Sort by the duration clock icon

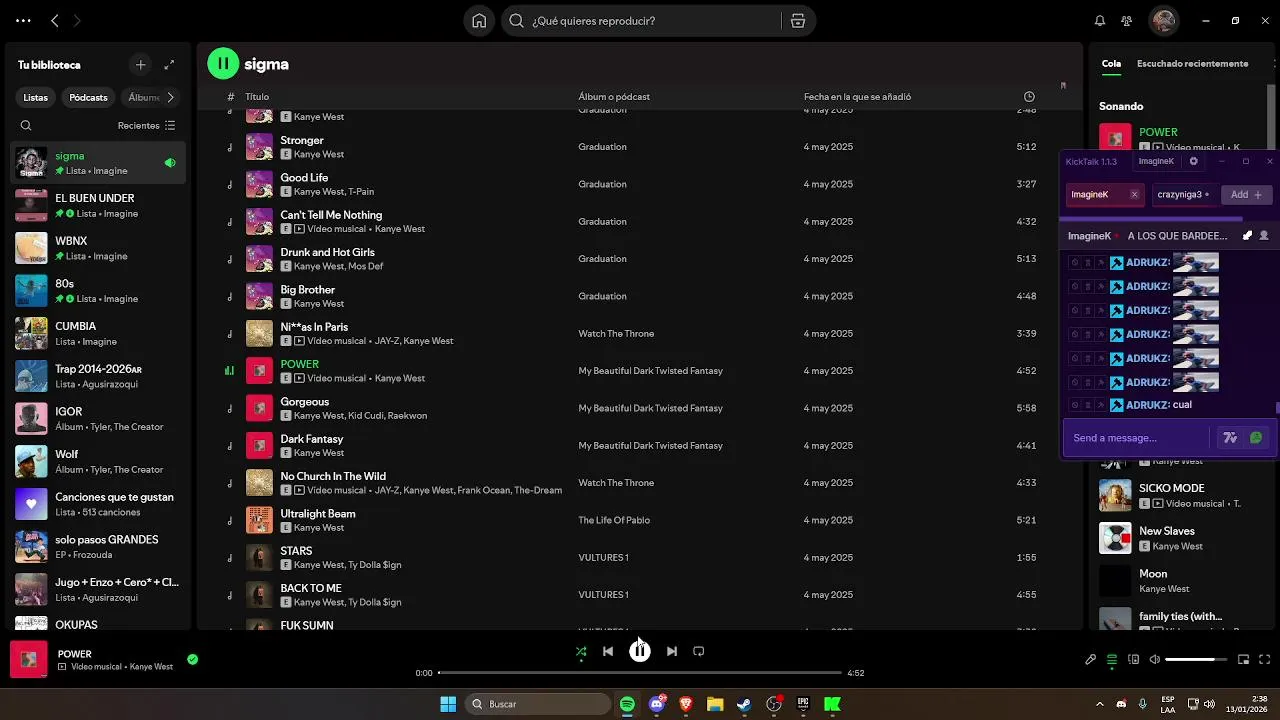(1029, 97)
